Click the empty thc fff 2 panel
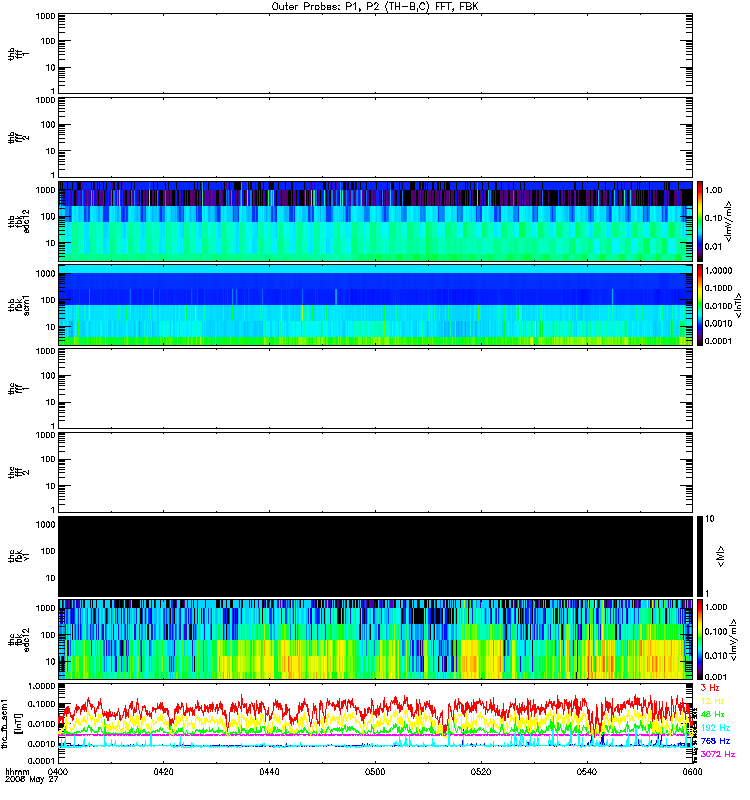The width and height of the screenshot is (750, 800). pos(375,472)
